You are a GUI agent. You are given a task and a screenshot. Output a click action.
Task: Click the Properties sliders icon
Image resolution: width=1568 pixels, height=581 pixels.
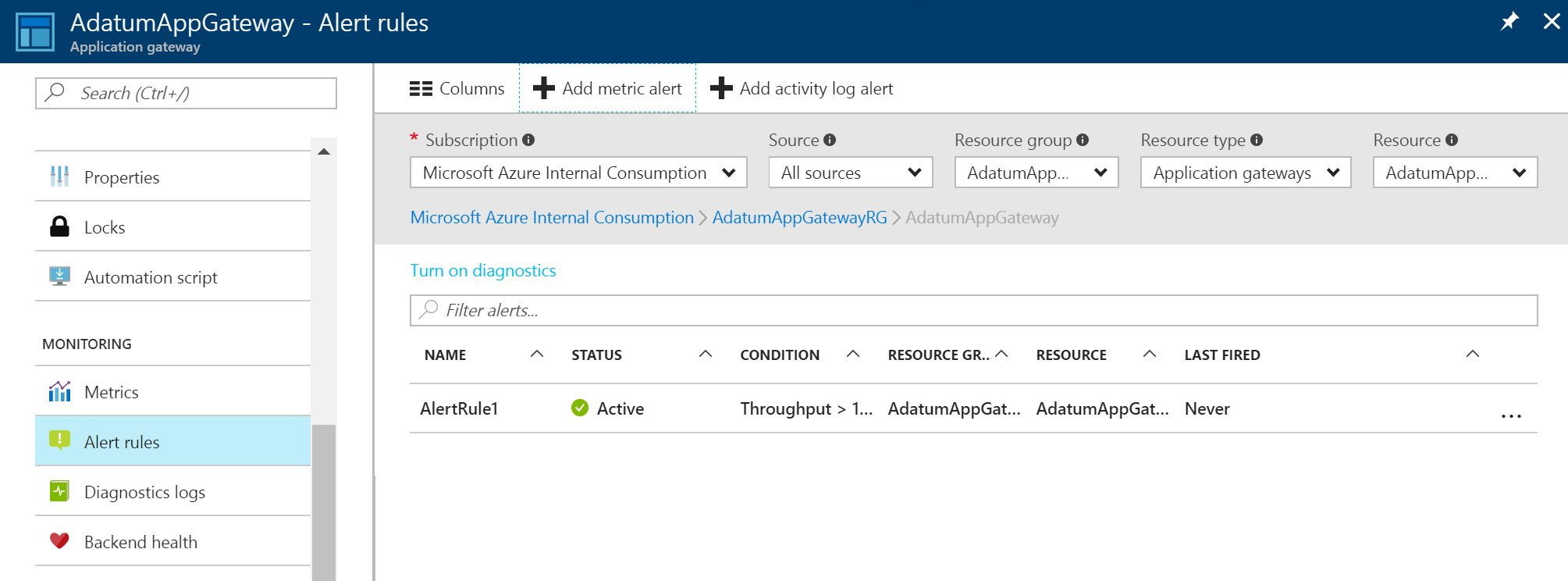coord(59,176)
